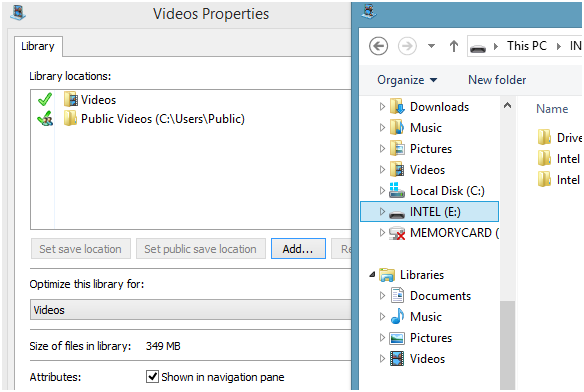The image size is (584, 392).
Task: Expand the Local Disk (C:) node
Action: pyautogui.click(x=382, y=190)
